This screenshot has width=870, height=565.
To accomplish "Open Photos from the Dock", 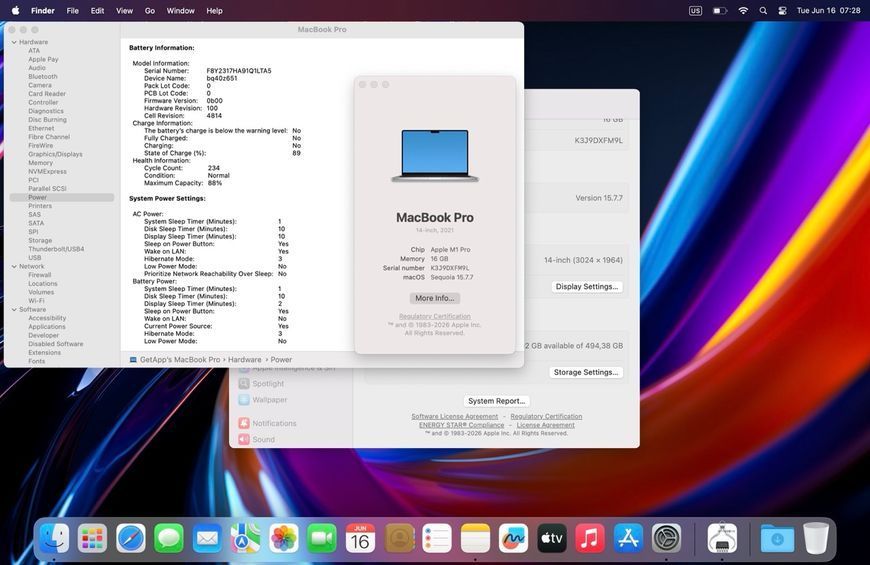I will 284,538.
